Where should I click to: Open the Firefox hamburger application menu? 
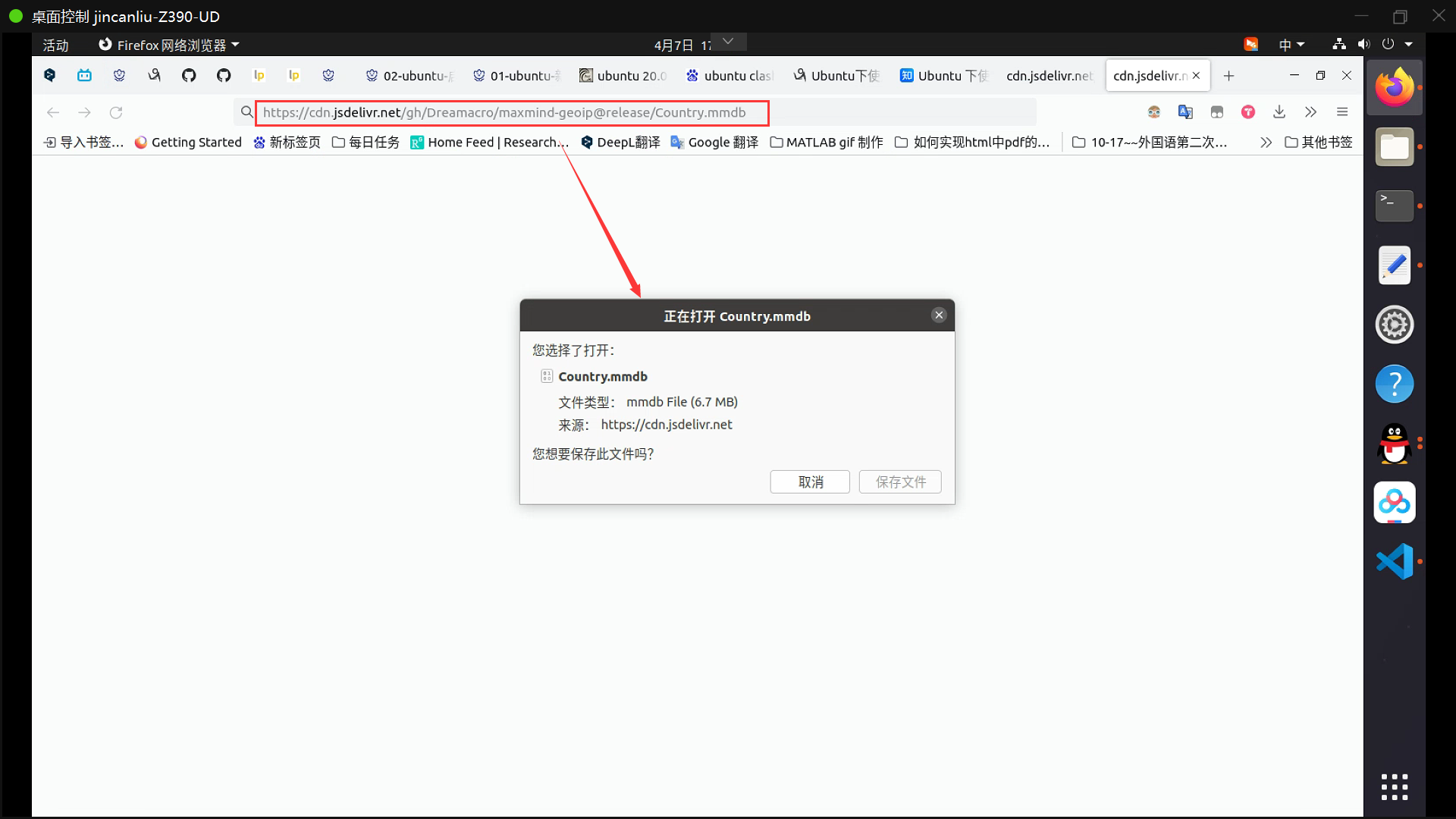[1342, 112]
